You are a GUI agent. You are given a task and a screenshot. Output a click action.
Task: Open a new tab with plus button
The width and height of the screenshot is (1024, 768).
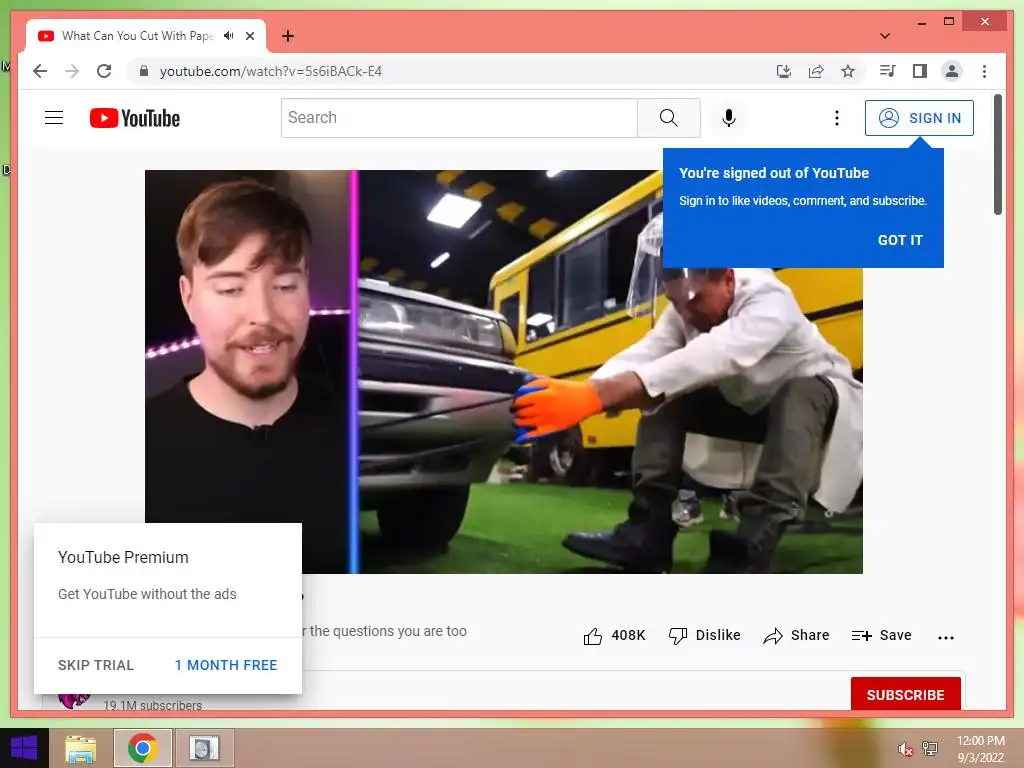(x=288, y=36)
